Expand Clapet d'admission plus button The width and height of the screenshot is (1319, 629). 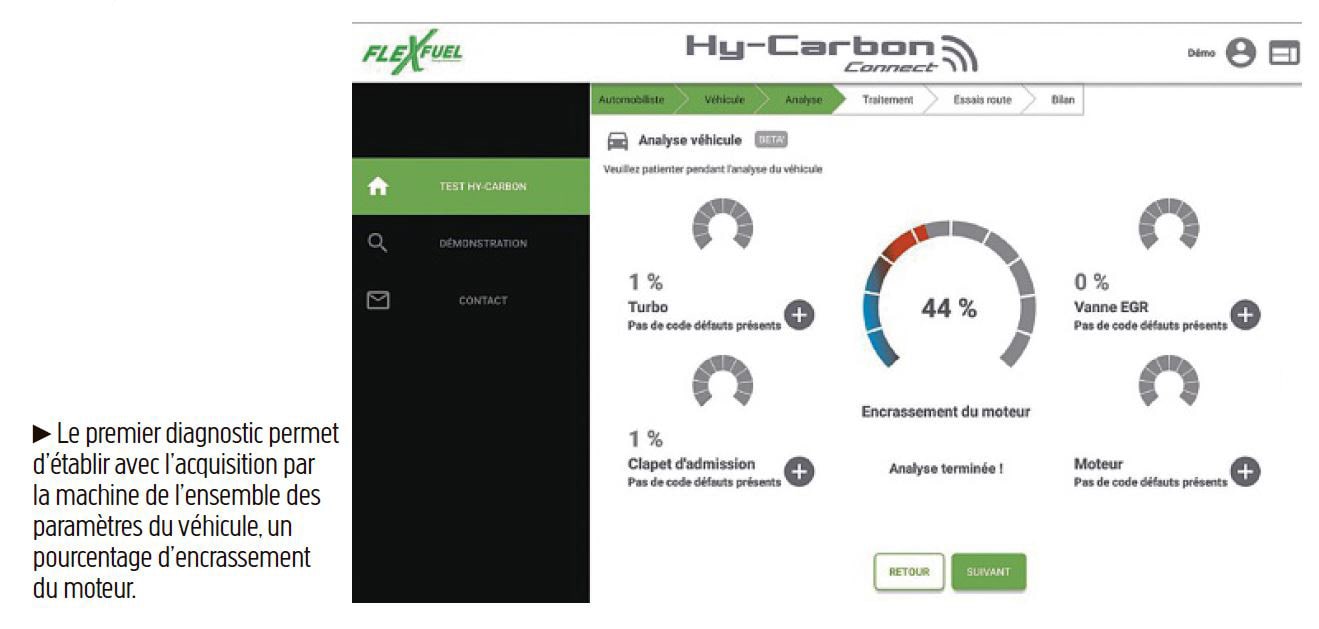(x=798, y=471)
